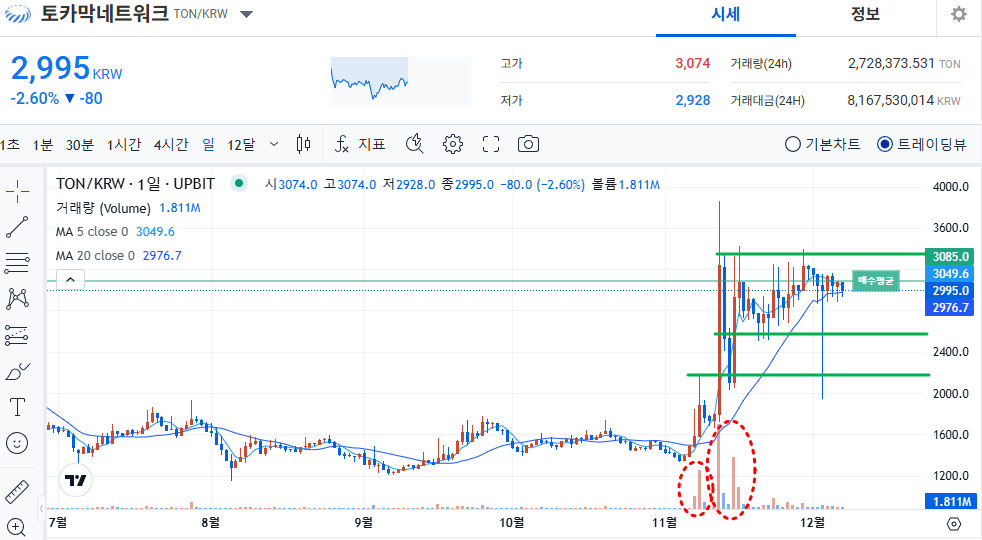Activate the zoom-in magnifier tool
982x540 pixels.
[x=17, y=527]
